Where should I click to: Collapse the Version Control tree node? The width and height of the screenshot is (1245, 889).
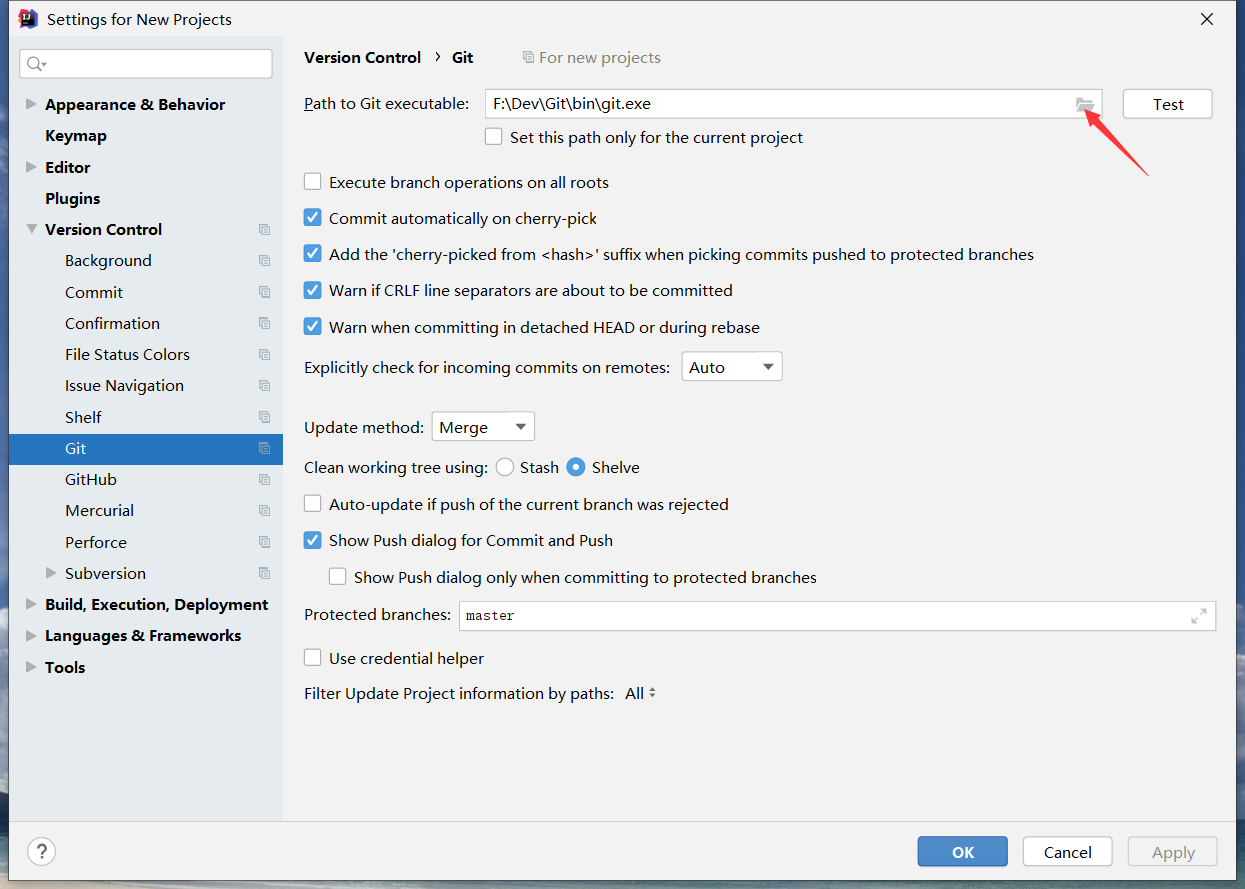[x=31, y=229]
